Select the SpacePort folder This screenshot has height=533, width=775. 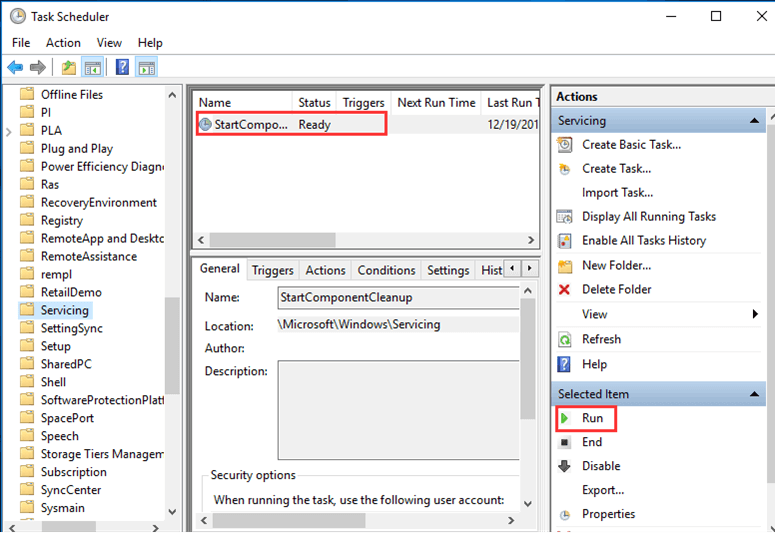[67, 418]
